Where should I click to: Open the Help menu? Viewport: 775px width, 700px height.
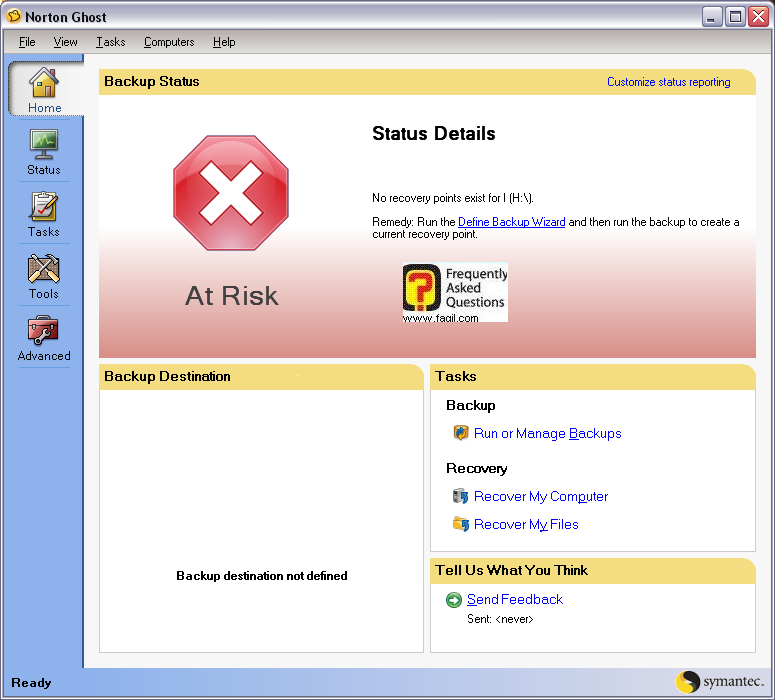point(224,42)
